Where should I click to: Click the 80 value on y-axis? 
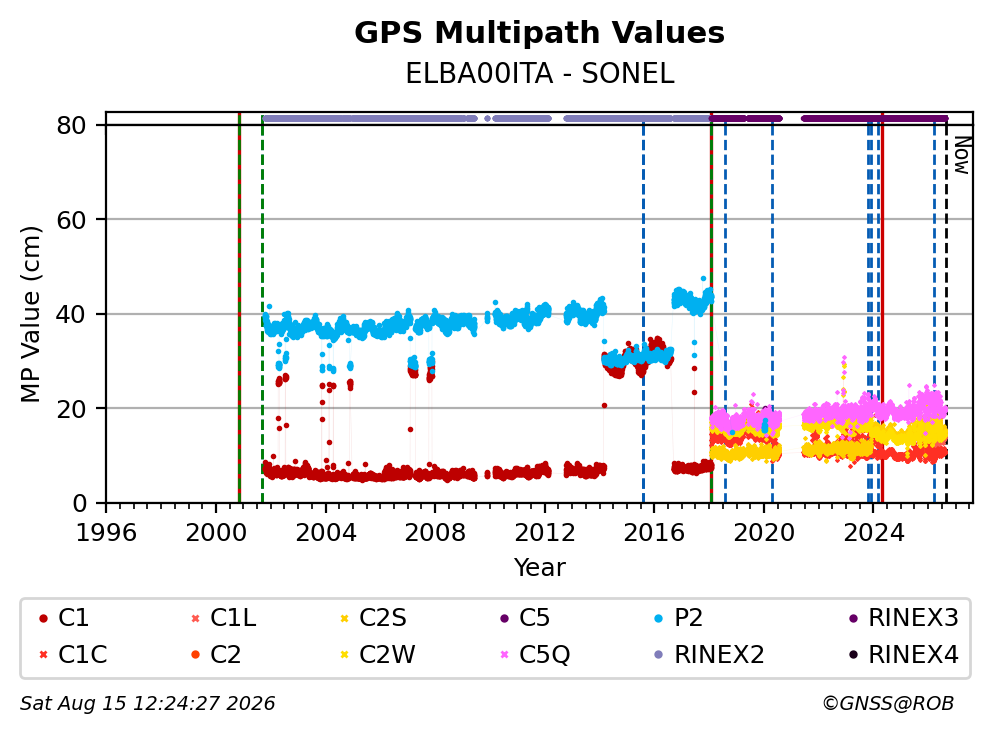click(x=71, y=125)
